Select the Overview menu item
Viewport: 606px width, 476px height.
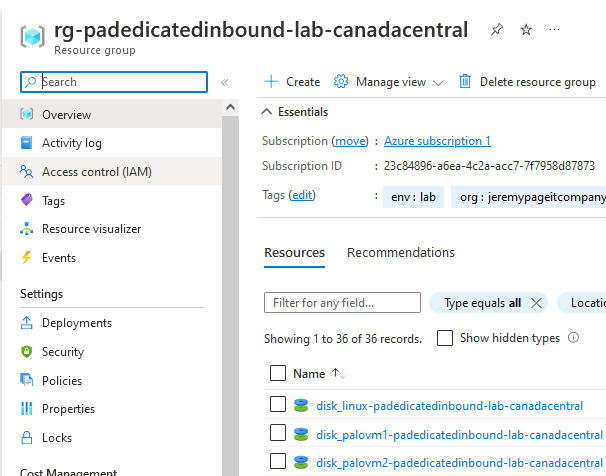[66, 115]
